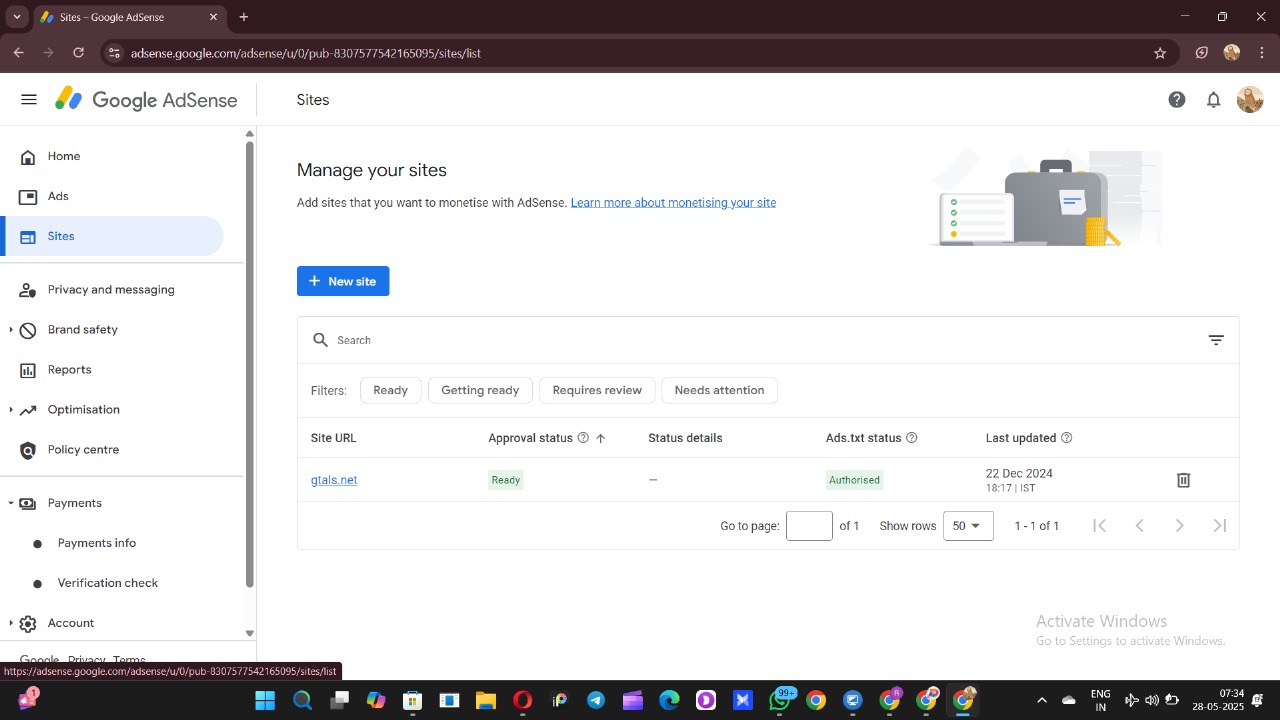The image size is (1280, 720).
Task: Click the Site URL column header
Action: click(334, 438)
